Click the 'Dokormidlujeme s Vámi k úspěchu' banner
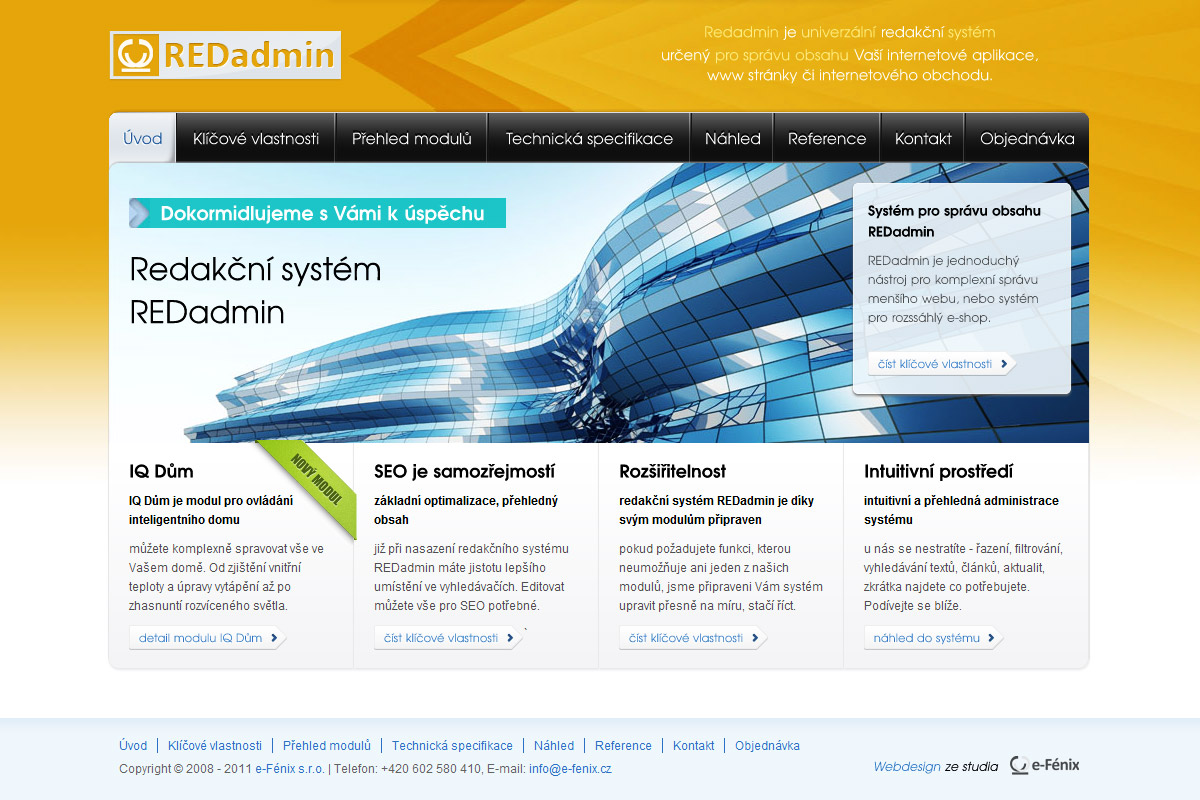 point(317,213)
